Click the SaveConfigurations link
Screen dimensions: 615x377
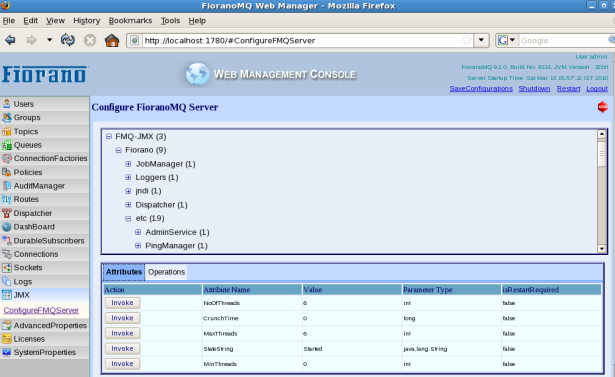click(481, 89)
